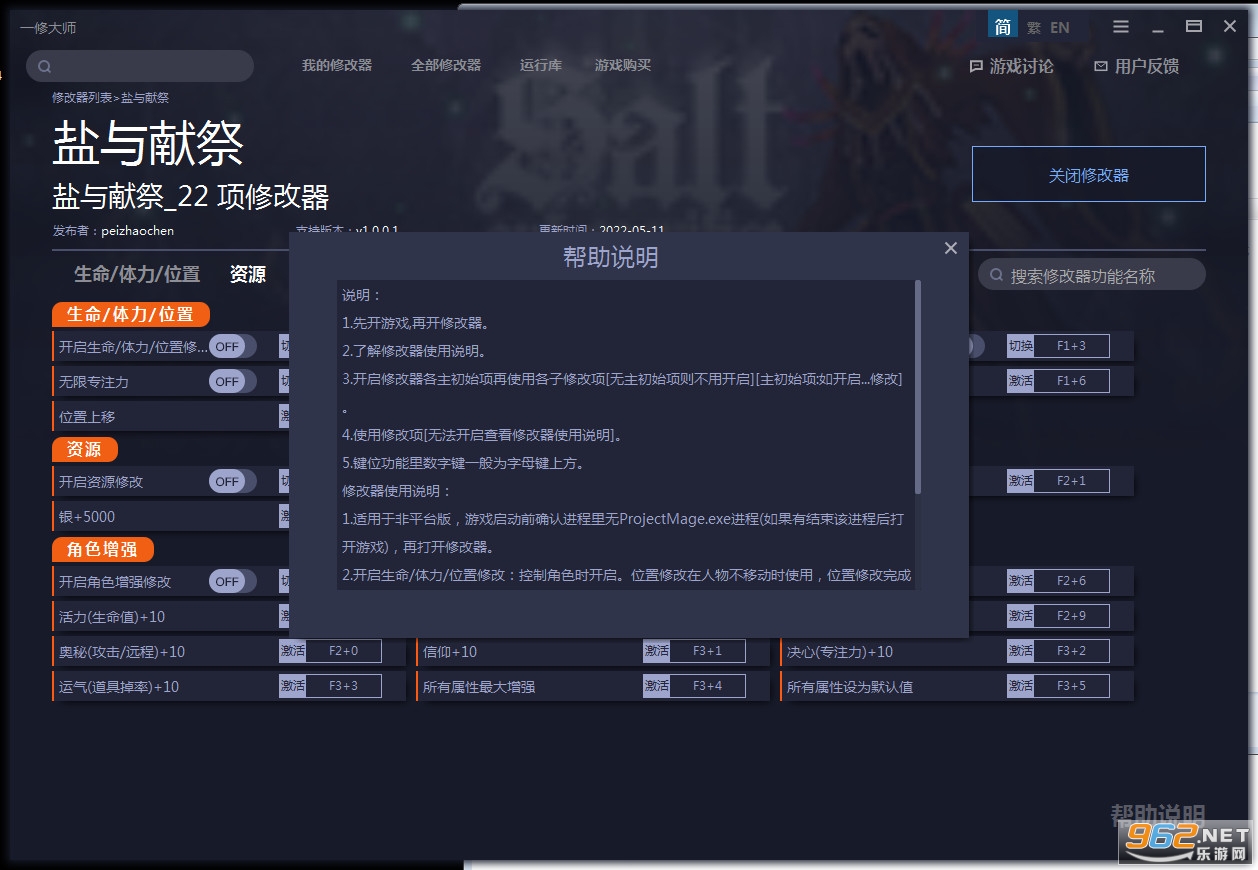Close the 帮助说明 help dialog
The width and height of the screenshot is (1258, 870).
[x=951, y=248]
